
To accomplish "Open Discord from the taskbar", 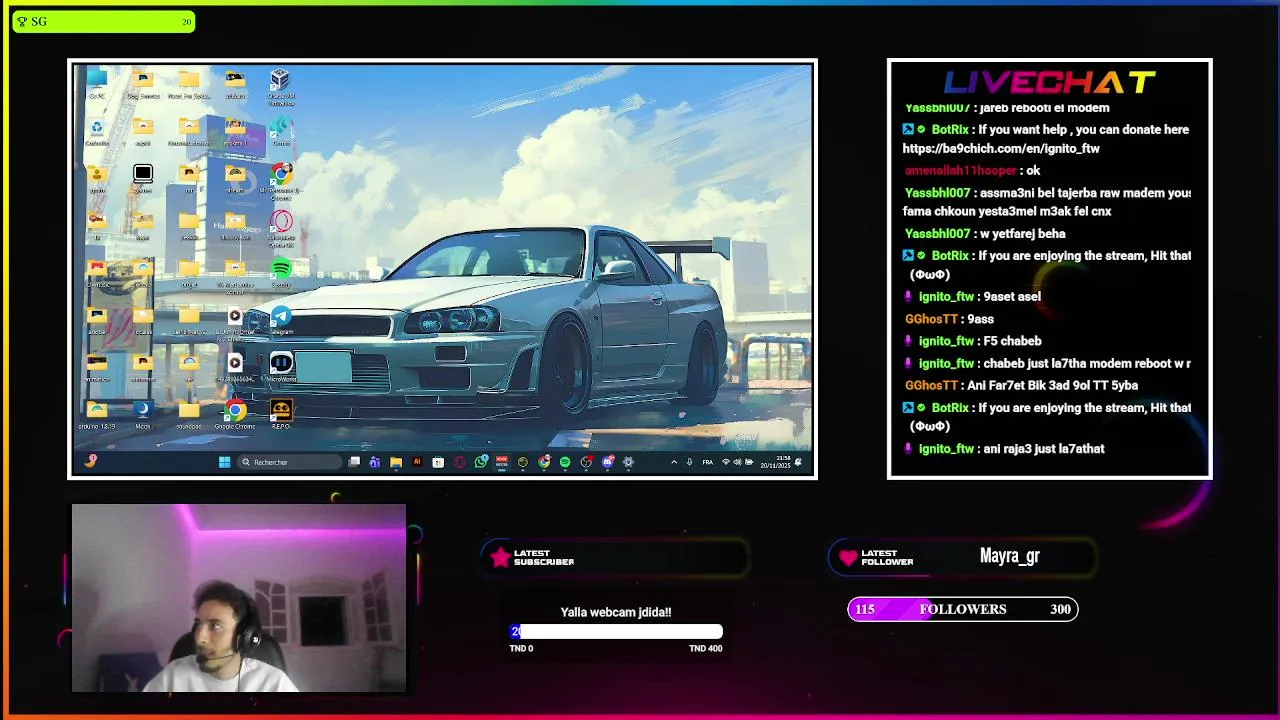I will point(607,462).
